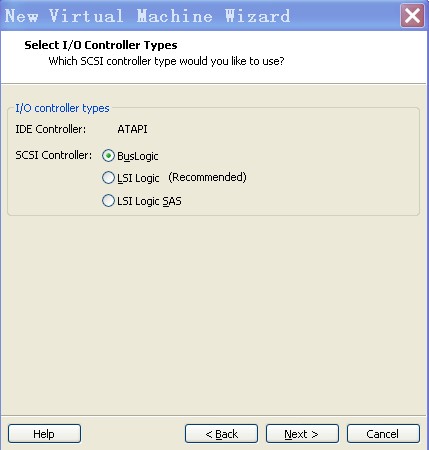Screen dimensions: 429x450
Task: Click the New Virtual Machine Wizard title text
Action: coord(147,16)
